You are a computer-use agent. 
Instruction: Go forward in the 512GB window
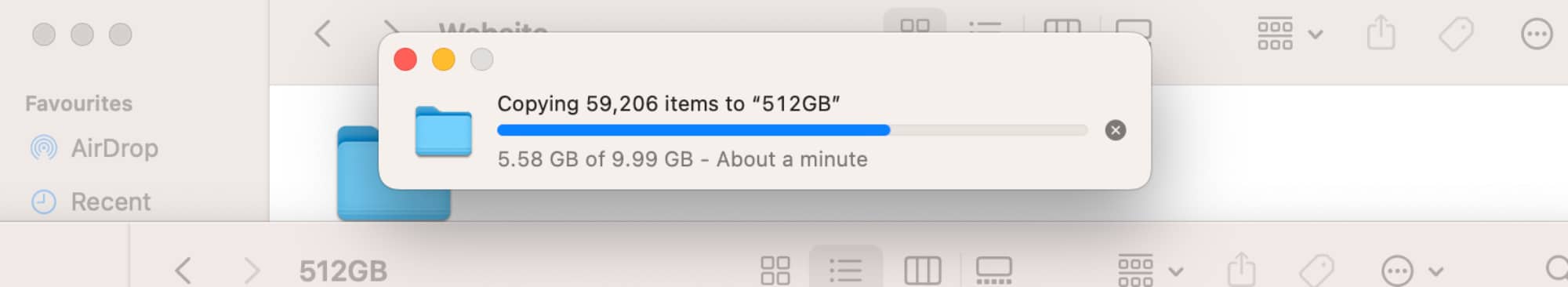(x=251, y=271)
